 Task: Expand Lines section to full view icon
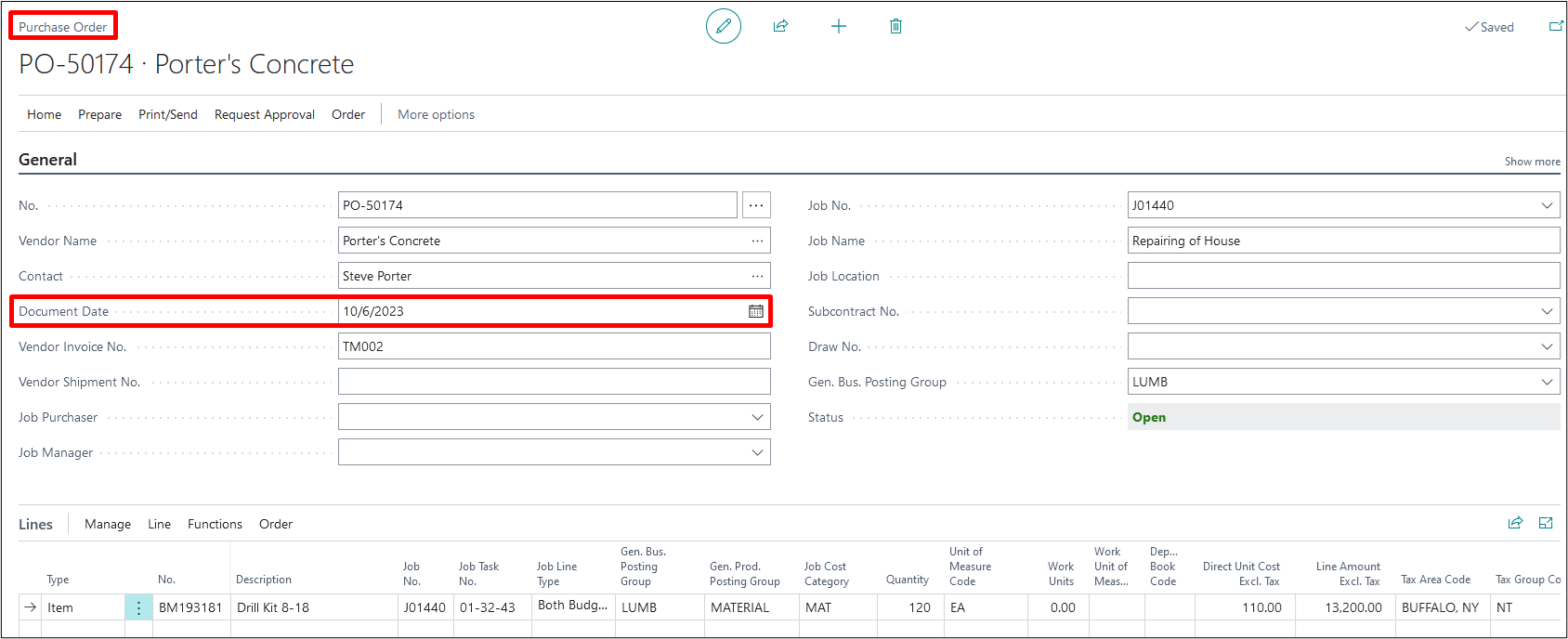point(1546,523)
